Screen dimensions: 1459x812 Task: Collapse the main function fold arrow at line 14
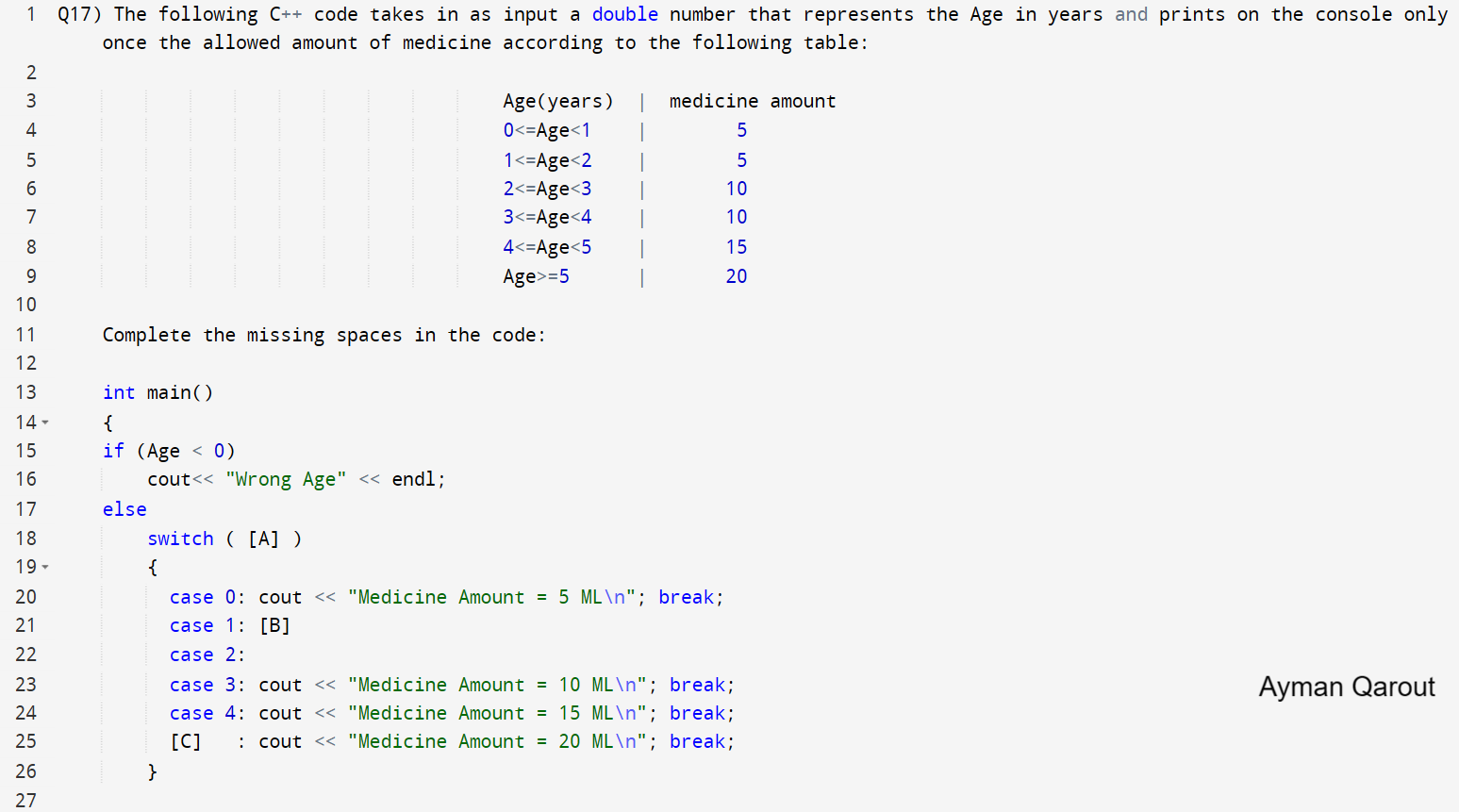pyautogui.click(x=45, y=423)
